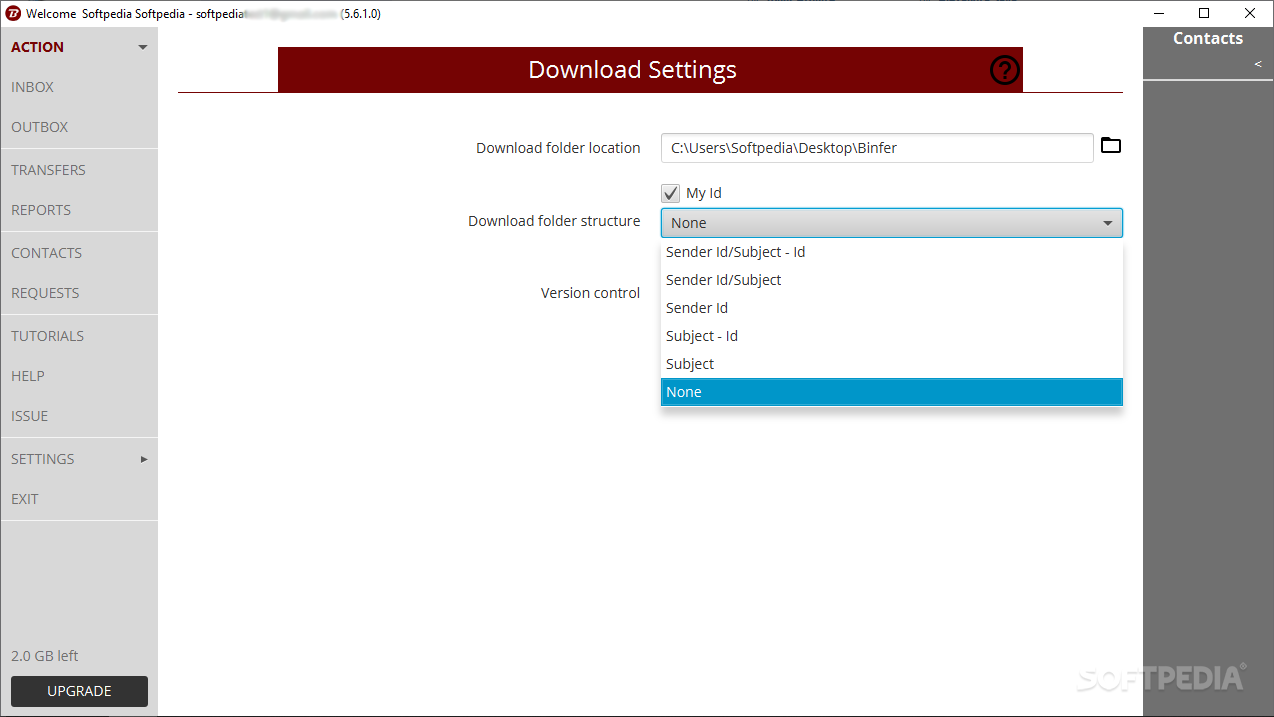Click the Binfer logo in title bar
Screen dimensions: 1274x717
[13, 14]
